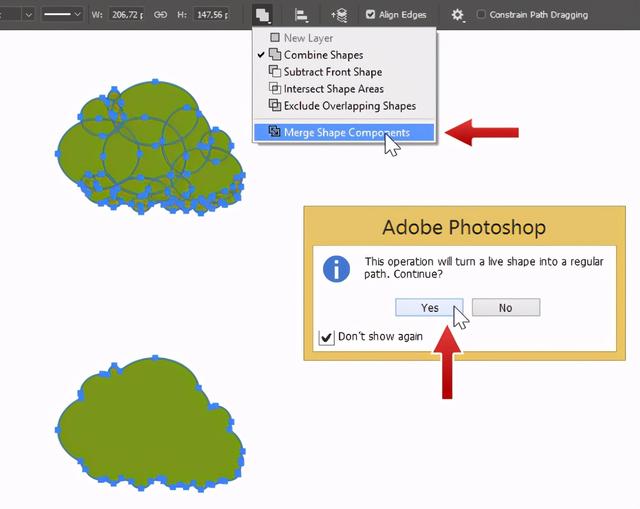Click the top anchor point of merged bush shape
Screen dimensions: 640x509
pyautogui.click(x=155, y=358)
